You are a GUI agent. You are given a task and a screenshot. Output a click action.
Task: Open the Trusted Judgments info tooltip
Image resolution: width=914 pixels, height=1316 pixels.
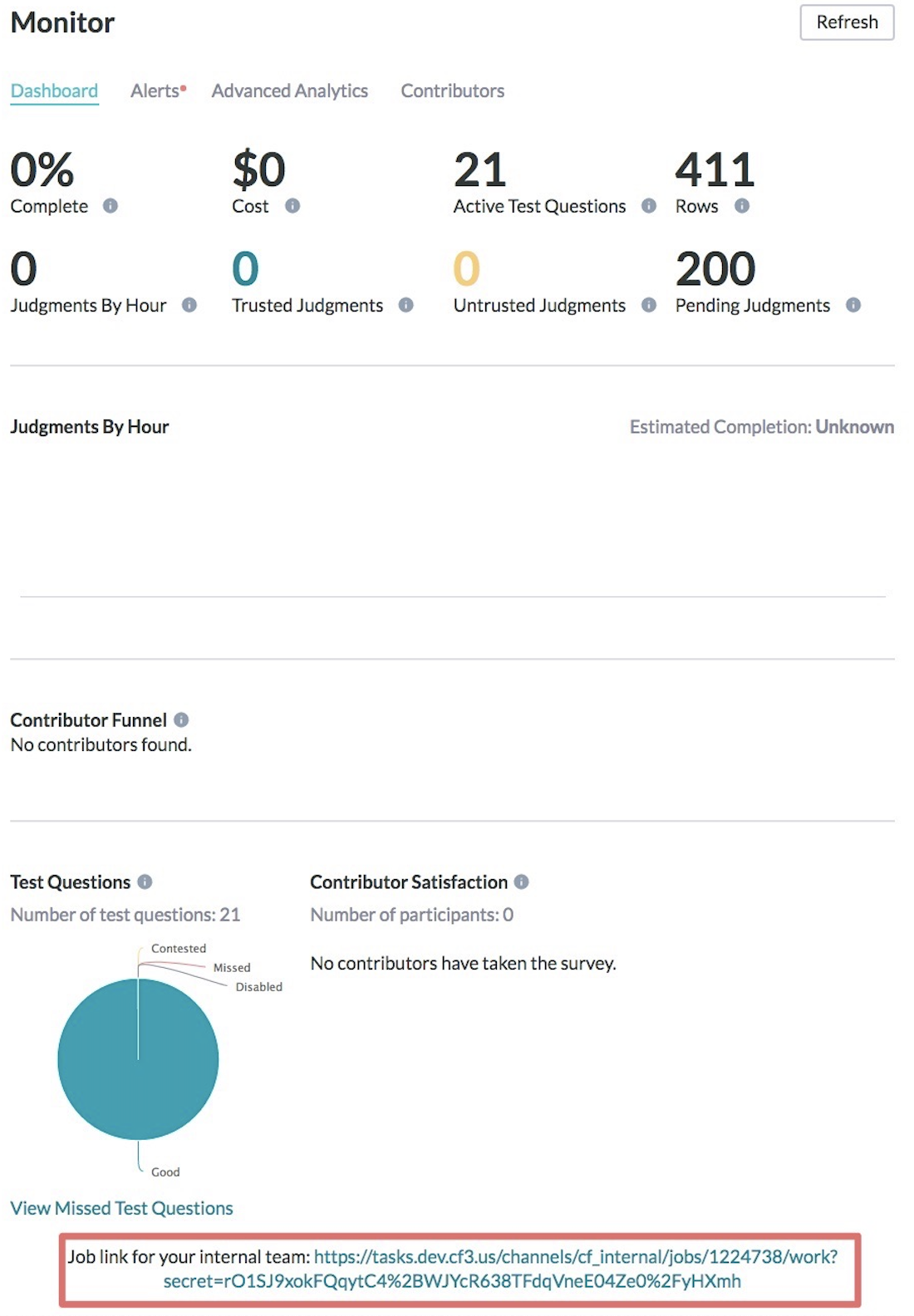click(x=407, y=305)
